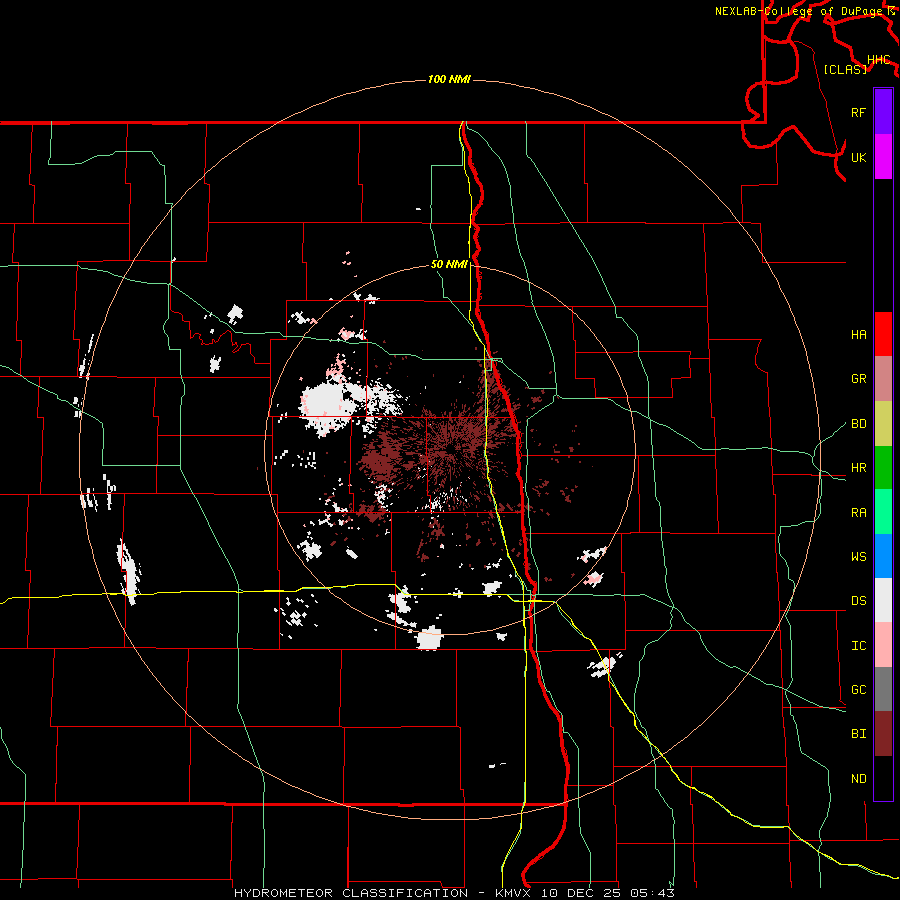Click the BI dark-red legend swatch
900x900 pixels.
tap(883, 734)
